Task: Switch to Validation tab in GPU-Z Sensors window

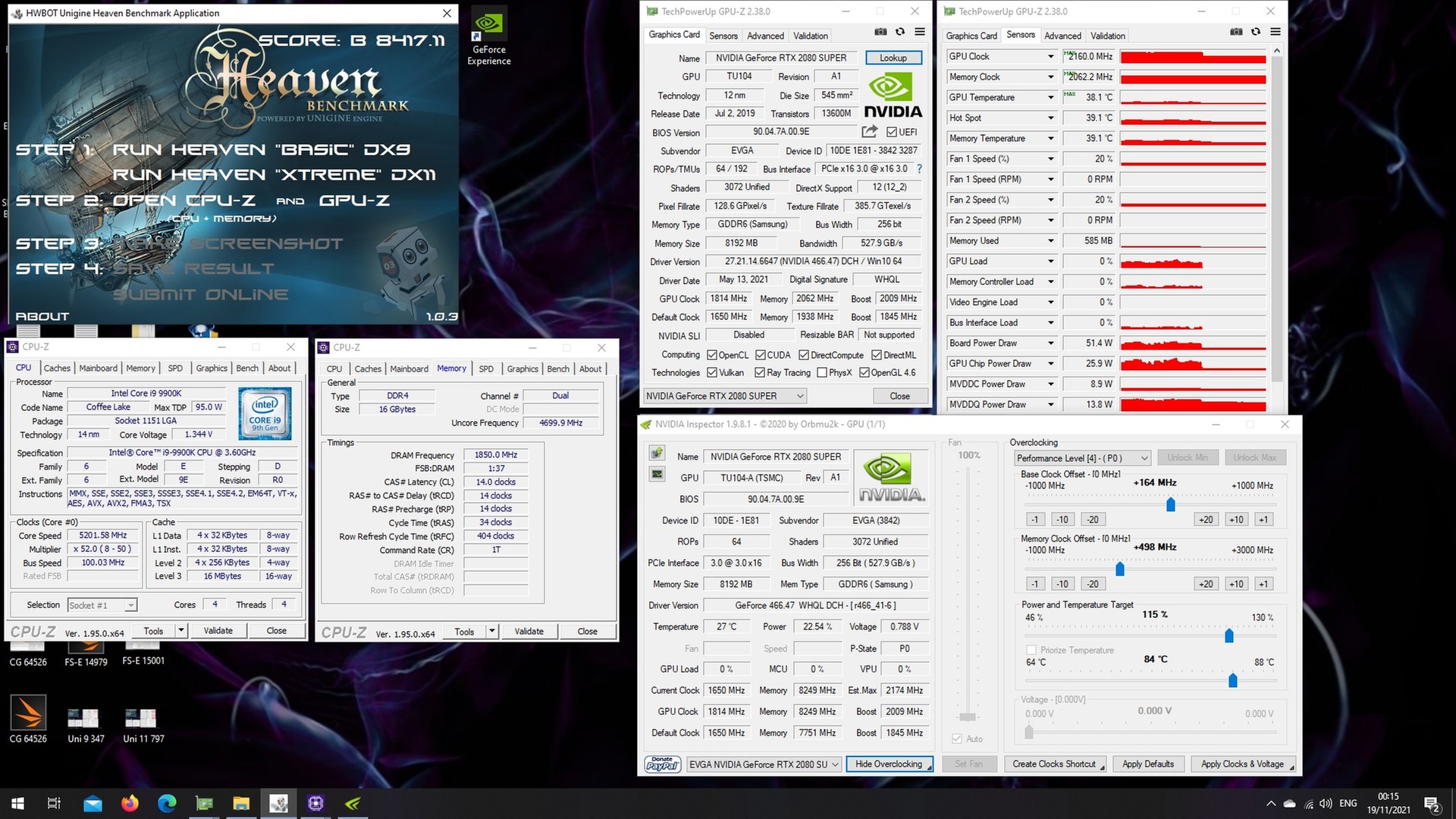Action: click(x=1108, y=36)
